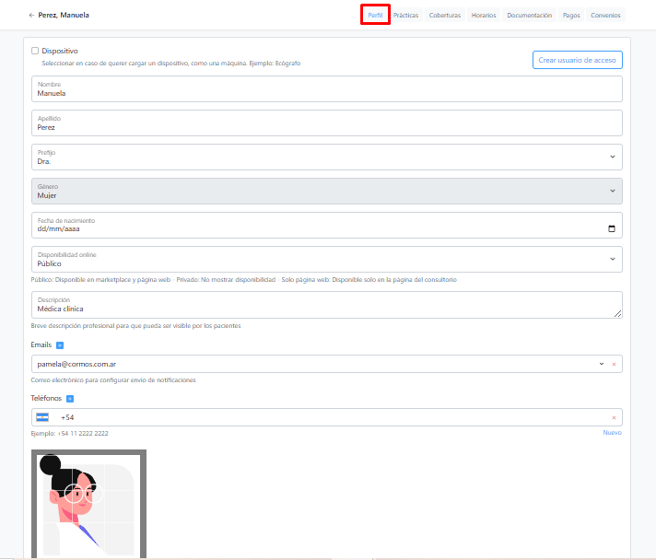Click the Fecha de nacimiento date field

(x=327, y=225)
